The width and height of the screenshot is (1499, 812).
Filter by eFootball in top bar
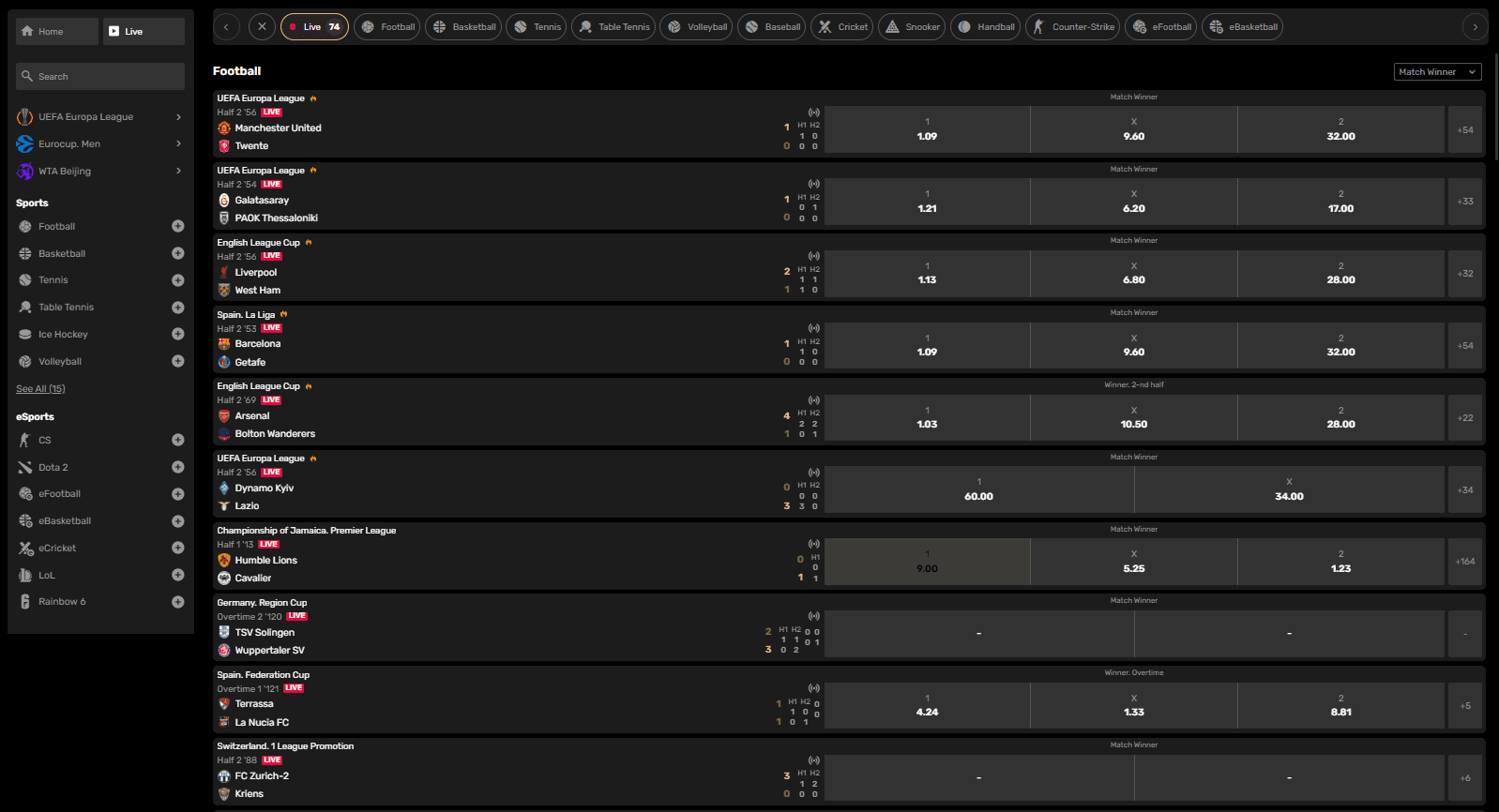click(x=1161, y=27)
